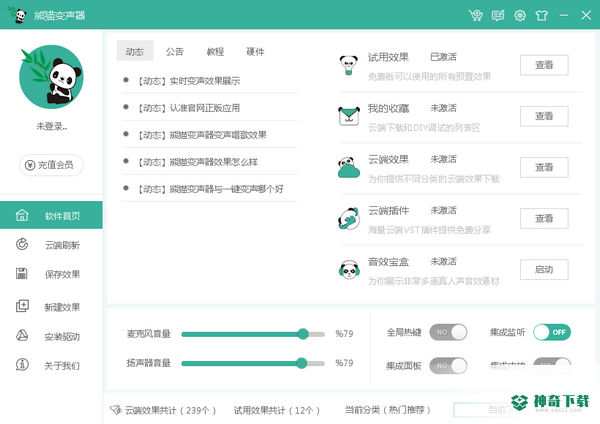The height and width of the screenshot is (424, 600).
Task: Click 试用效果共计 (12个) status text
Action: click(276, 411)
